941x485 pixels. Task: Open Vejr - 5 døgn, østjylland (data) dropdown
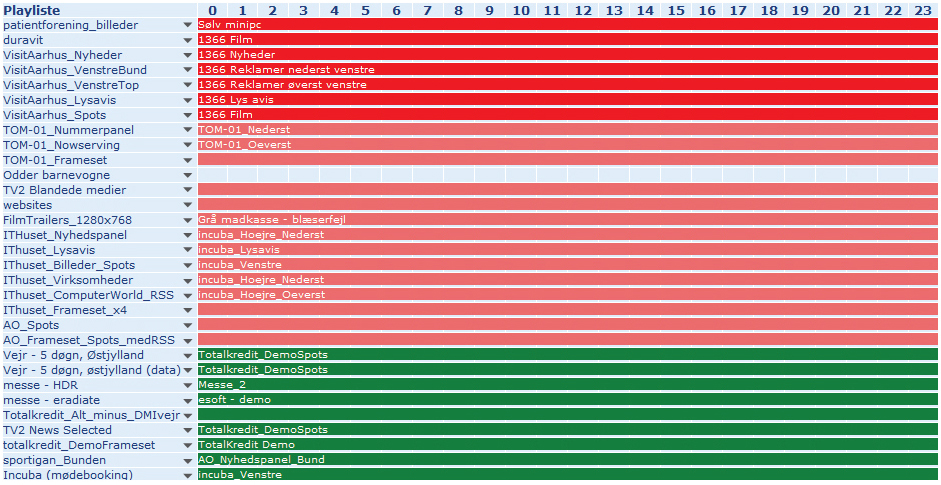[188, 370]
